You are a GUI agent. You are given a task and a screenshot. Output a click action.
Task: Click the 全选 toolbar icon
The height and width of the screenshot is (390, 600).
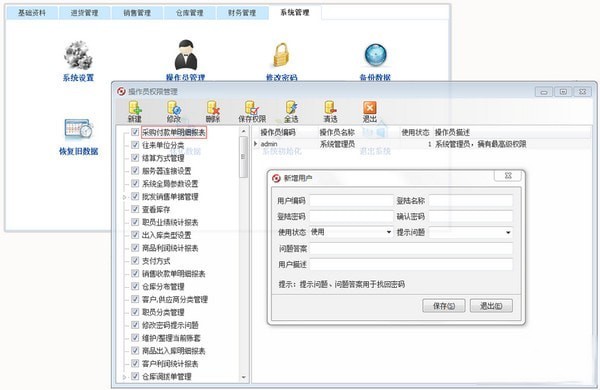(291, 108)
